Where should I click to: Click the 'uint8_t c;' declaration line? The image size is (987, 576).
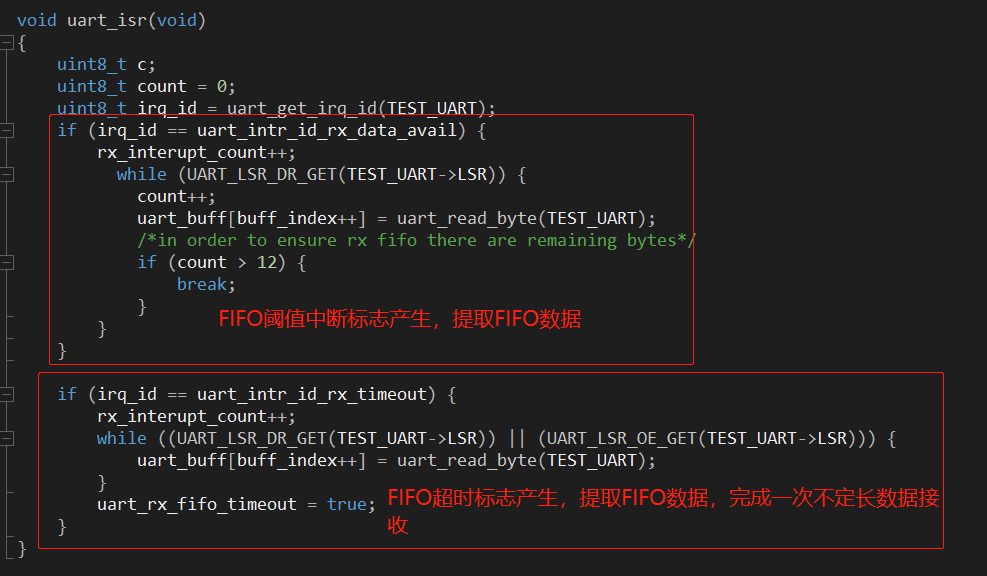(106, 64)
